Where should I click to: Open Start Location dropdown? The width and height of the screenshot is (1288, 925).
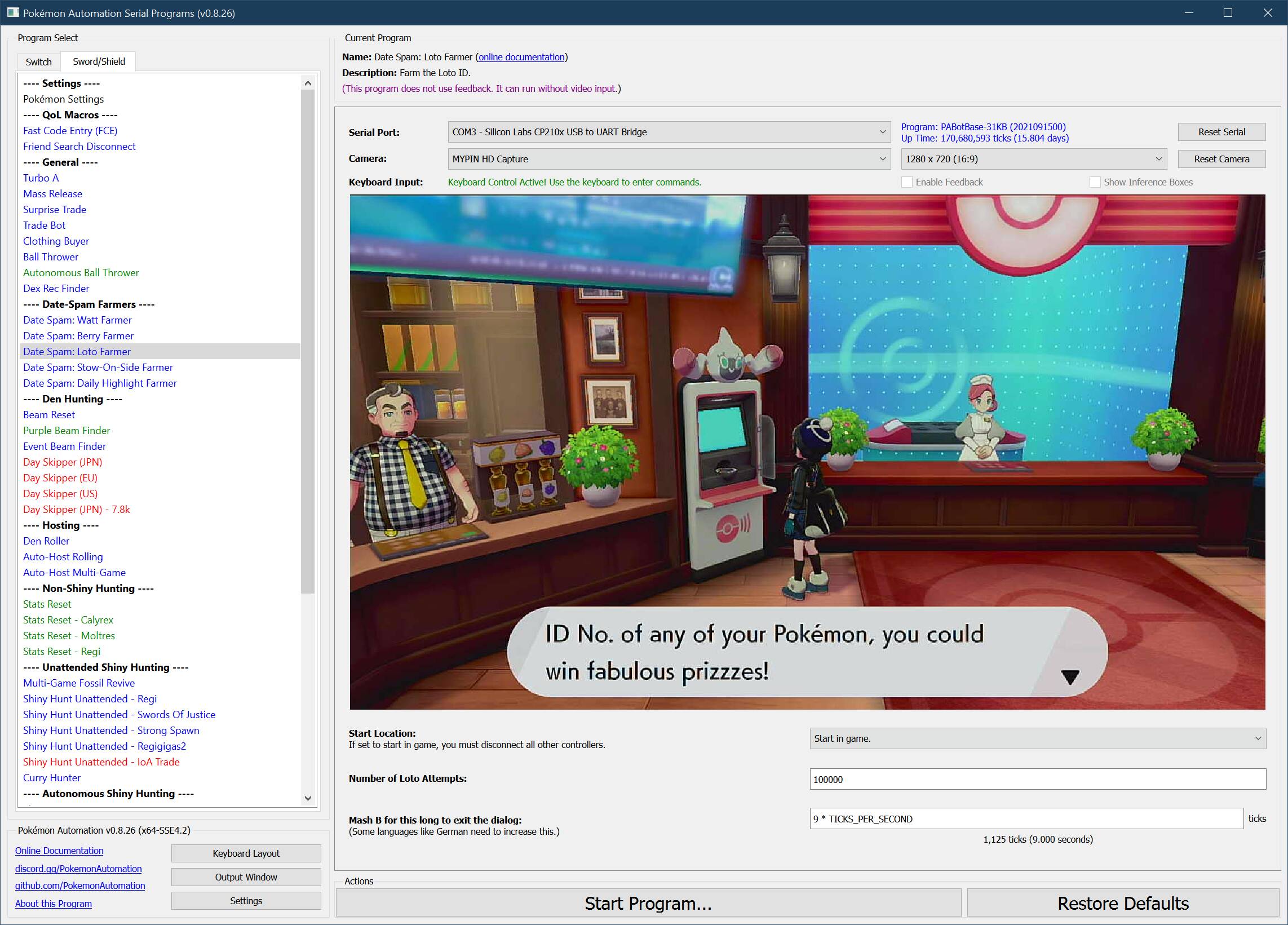click(1037, 738)
